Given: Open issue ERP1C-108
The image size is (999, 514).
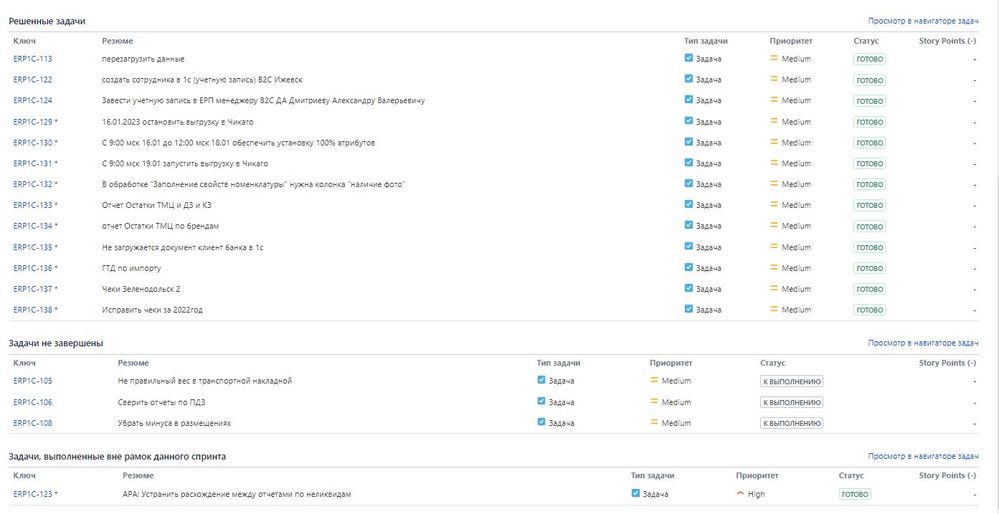Looking at the screenshot, I should click(32, 423).
